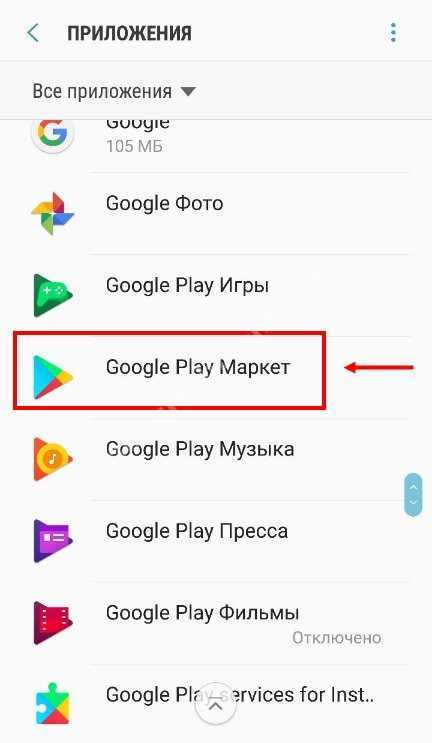Tap the Google Play Фильмы icon
432x743 pixels.
tap(53, 623)
